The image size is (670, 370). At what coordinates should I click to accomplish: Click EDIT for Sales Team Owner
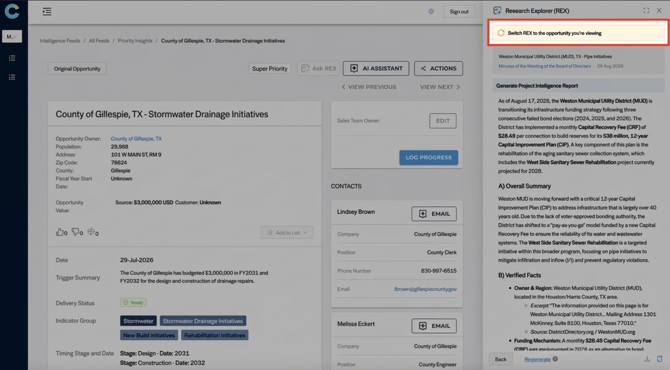tap(443, 121)
